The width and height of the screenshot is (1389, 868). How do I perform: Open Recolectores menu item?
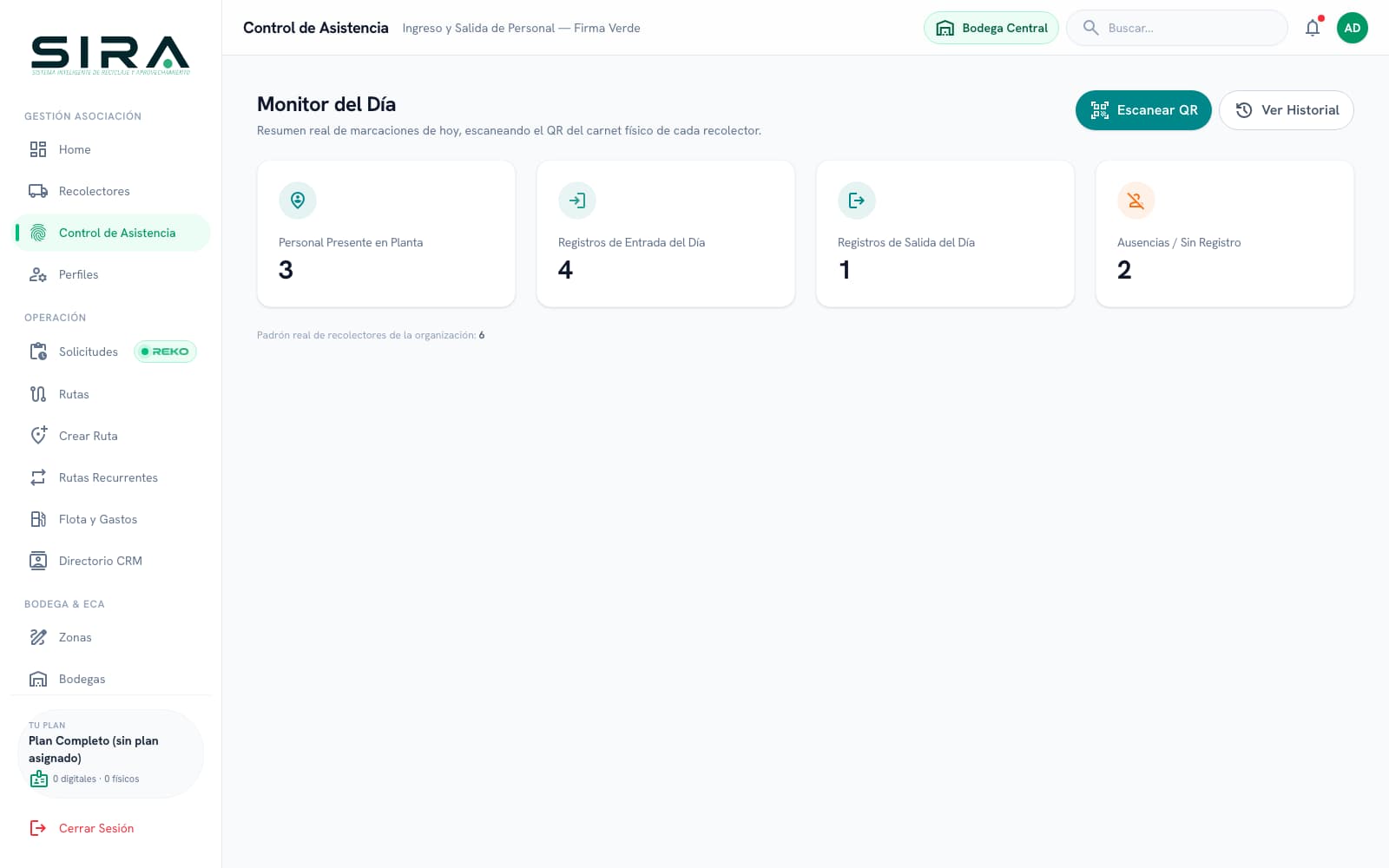click(x=111, y=191)
